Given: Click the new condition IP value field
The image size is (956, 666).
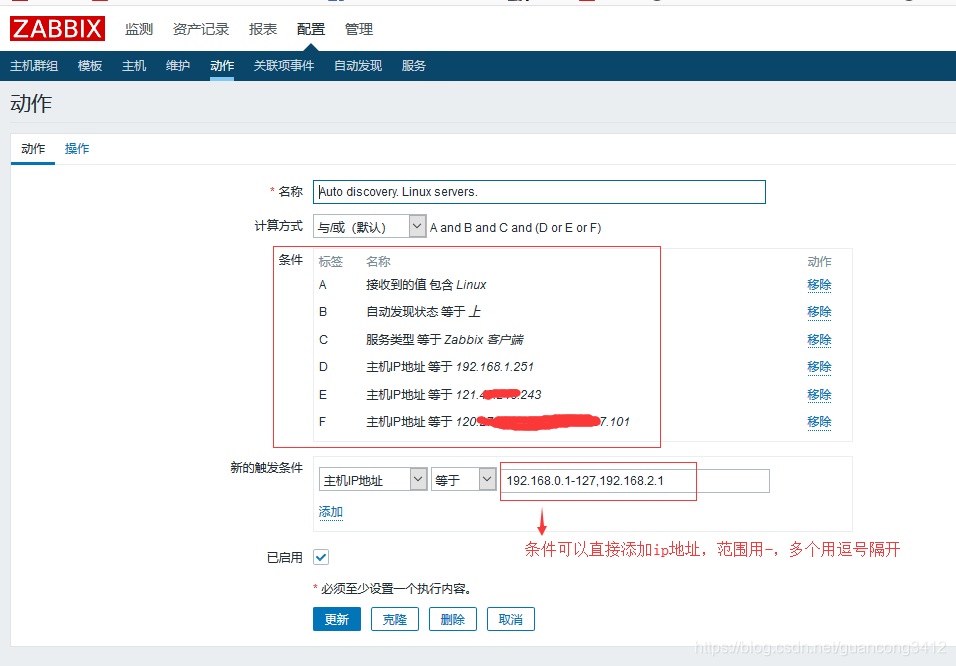Looking at the screenshot, I should point(635,481).
